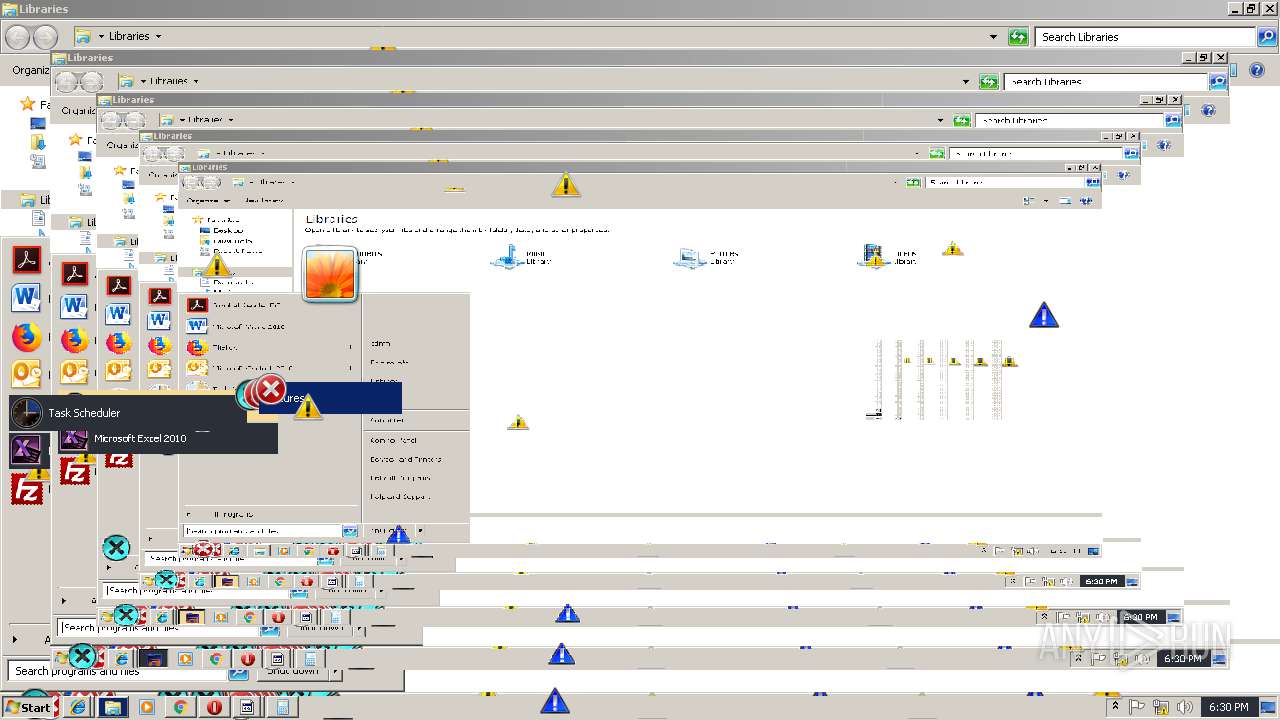Open Music library in the innermost window

521,257
